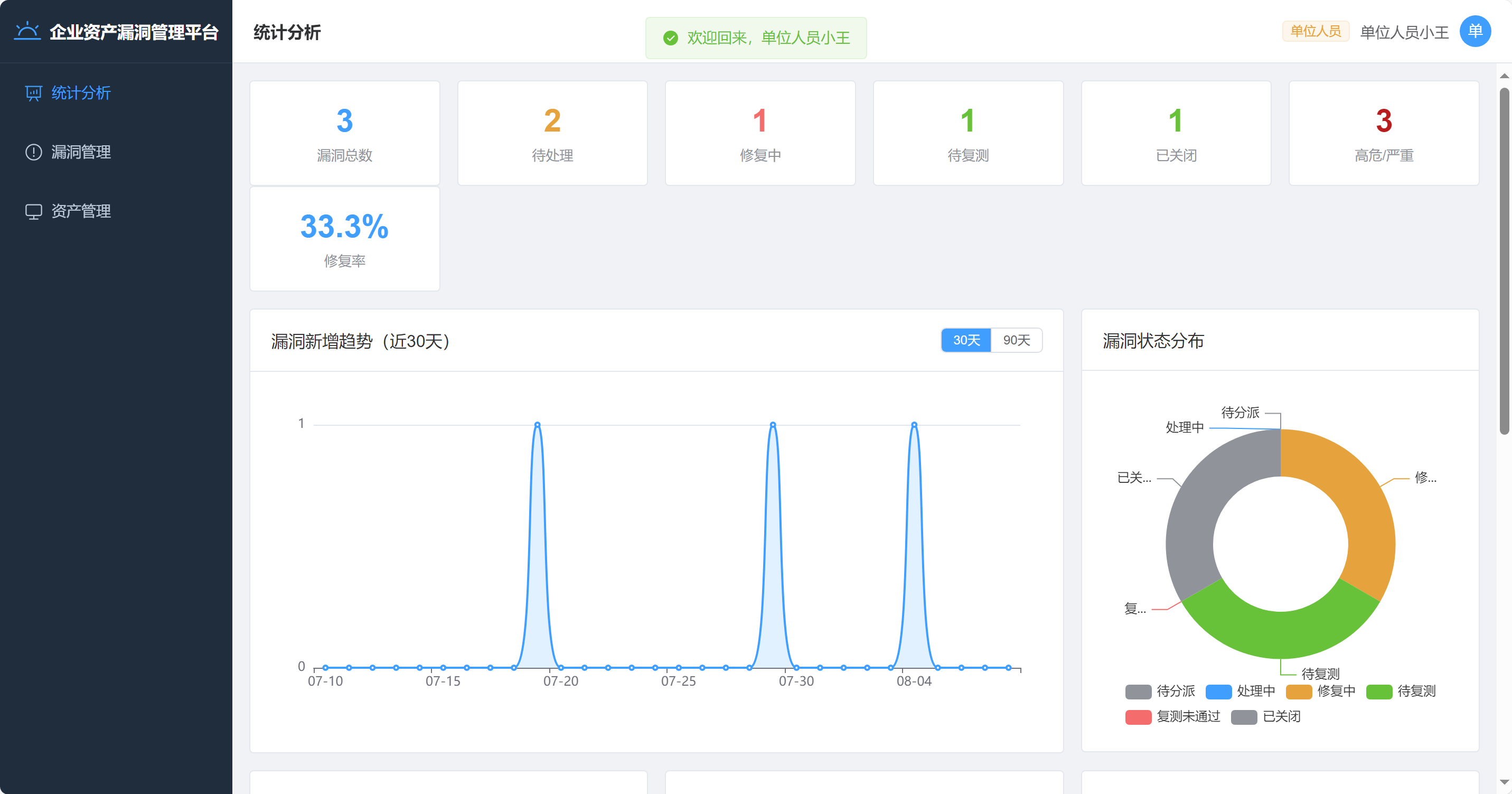Click the 高危/严重 stat card

point(1384,133)
